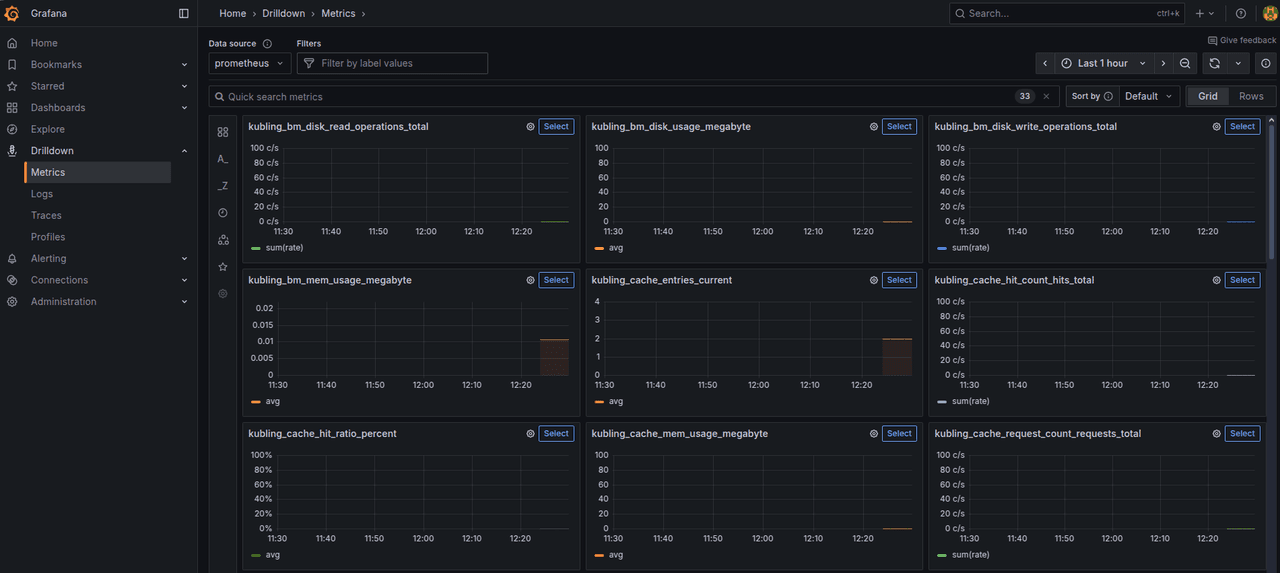Open the bookmarks star icon in the side toolbar
This screenshot has height=573, width=1280.
click(x=223, y=267)
